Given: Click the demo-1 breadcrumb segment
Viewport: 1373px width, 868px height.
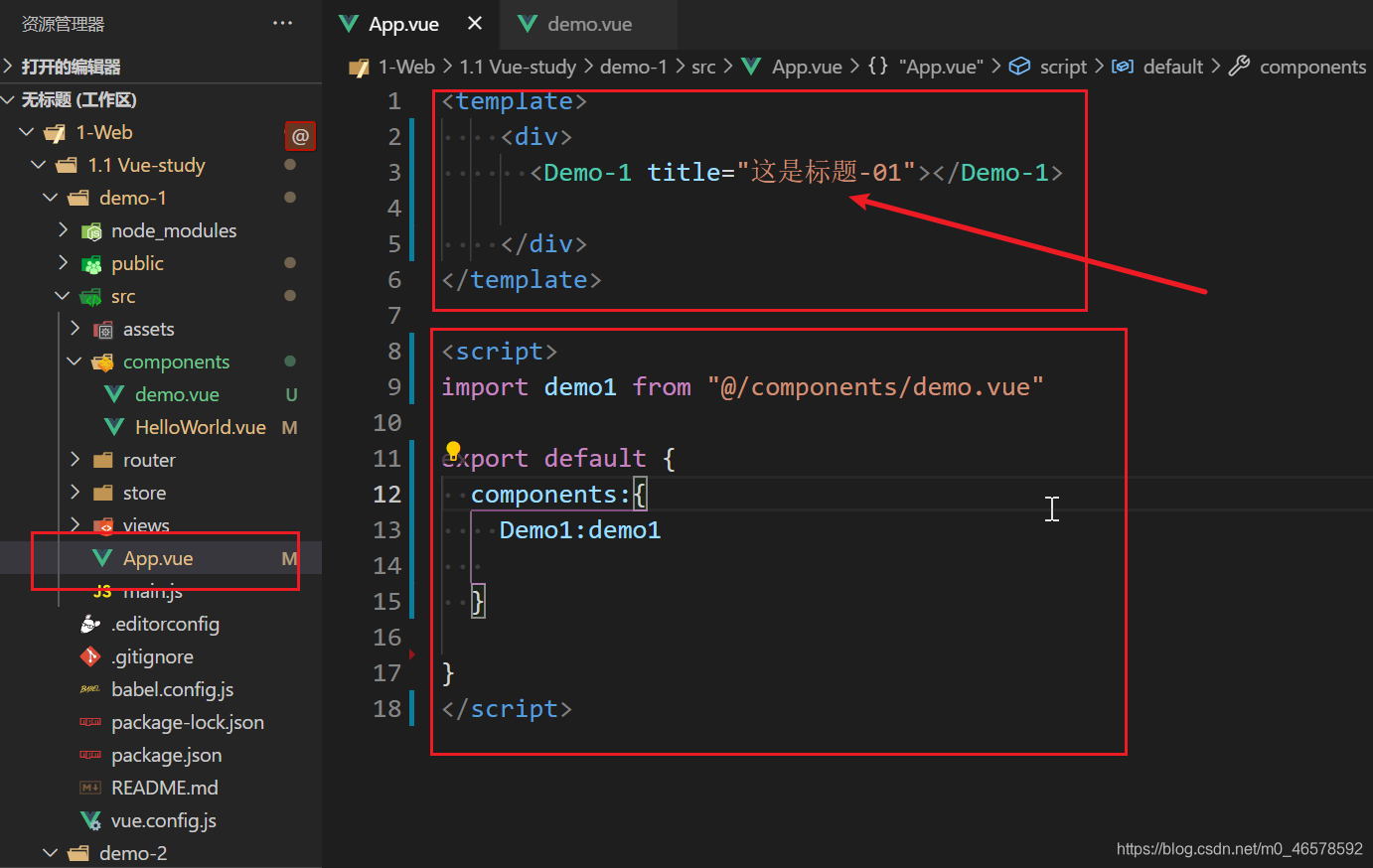Looking at the screenshot, I should pyautogui.click(x=634, y=67).
